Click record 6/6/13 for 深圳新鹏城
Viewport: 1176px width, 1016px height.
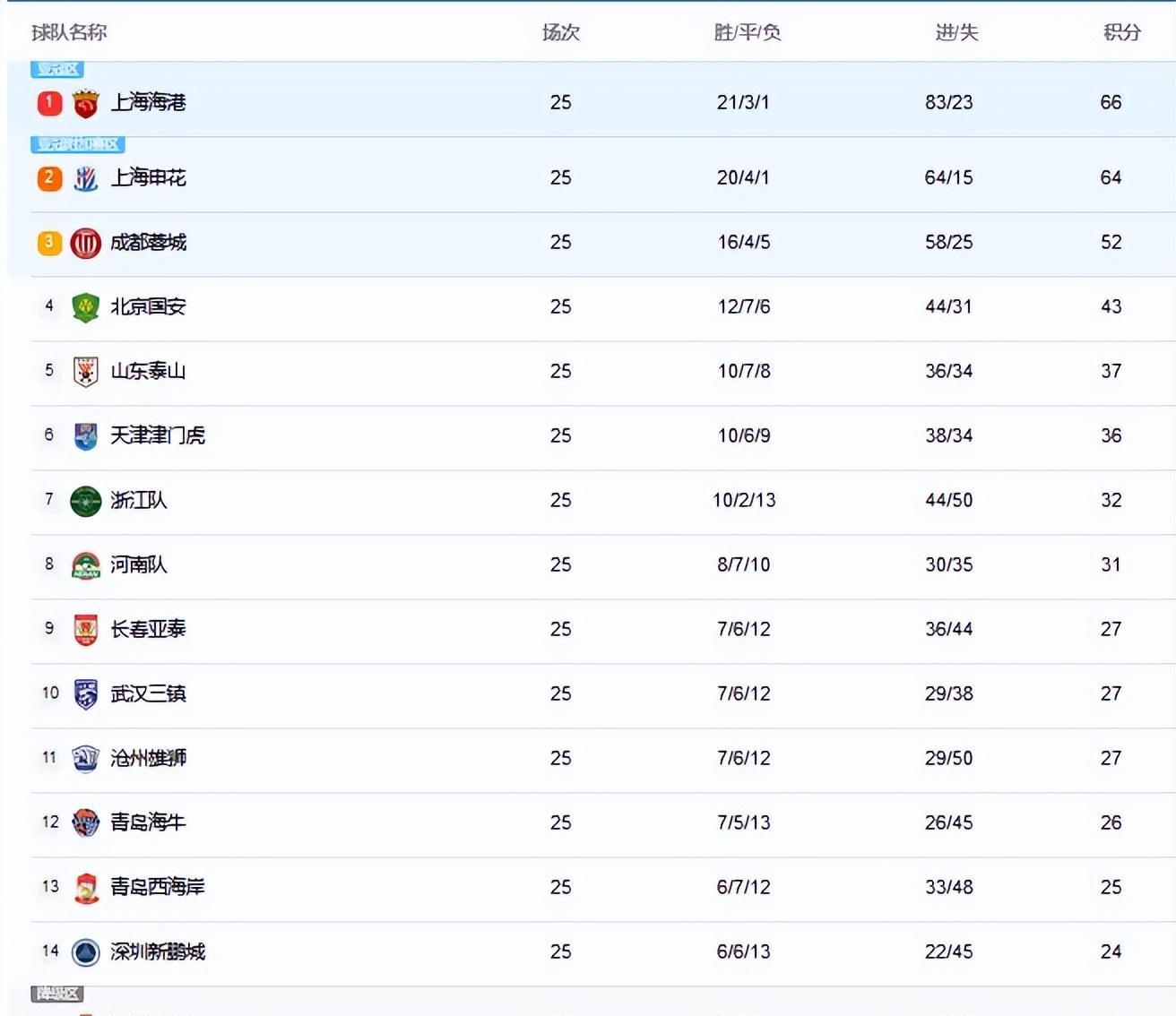click(744, 951)
